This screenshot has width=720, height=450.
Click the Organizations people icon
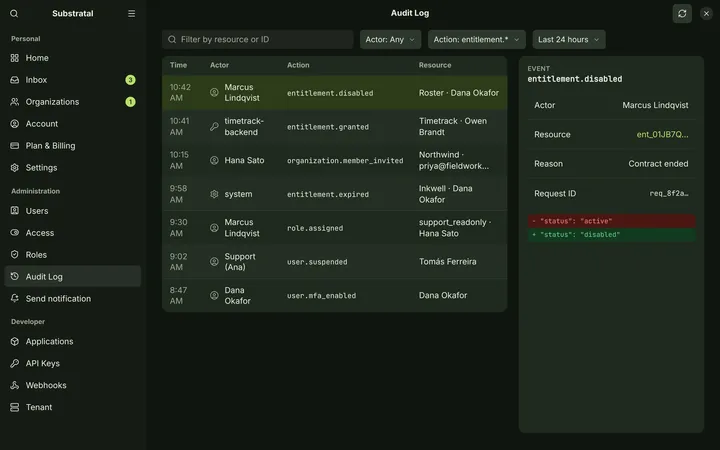coord(15,102)
